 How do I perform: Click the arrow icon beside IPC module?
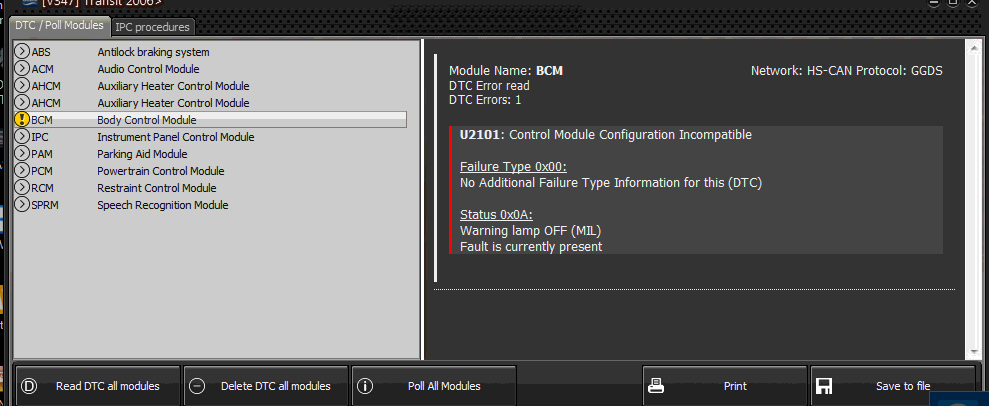[22, 137]
